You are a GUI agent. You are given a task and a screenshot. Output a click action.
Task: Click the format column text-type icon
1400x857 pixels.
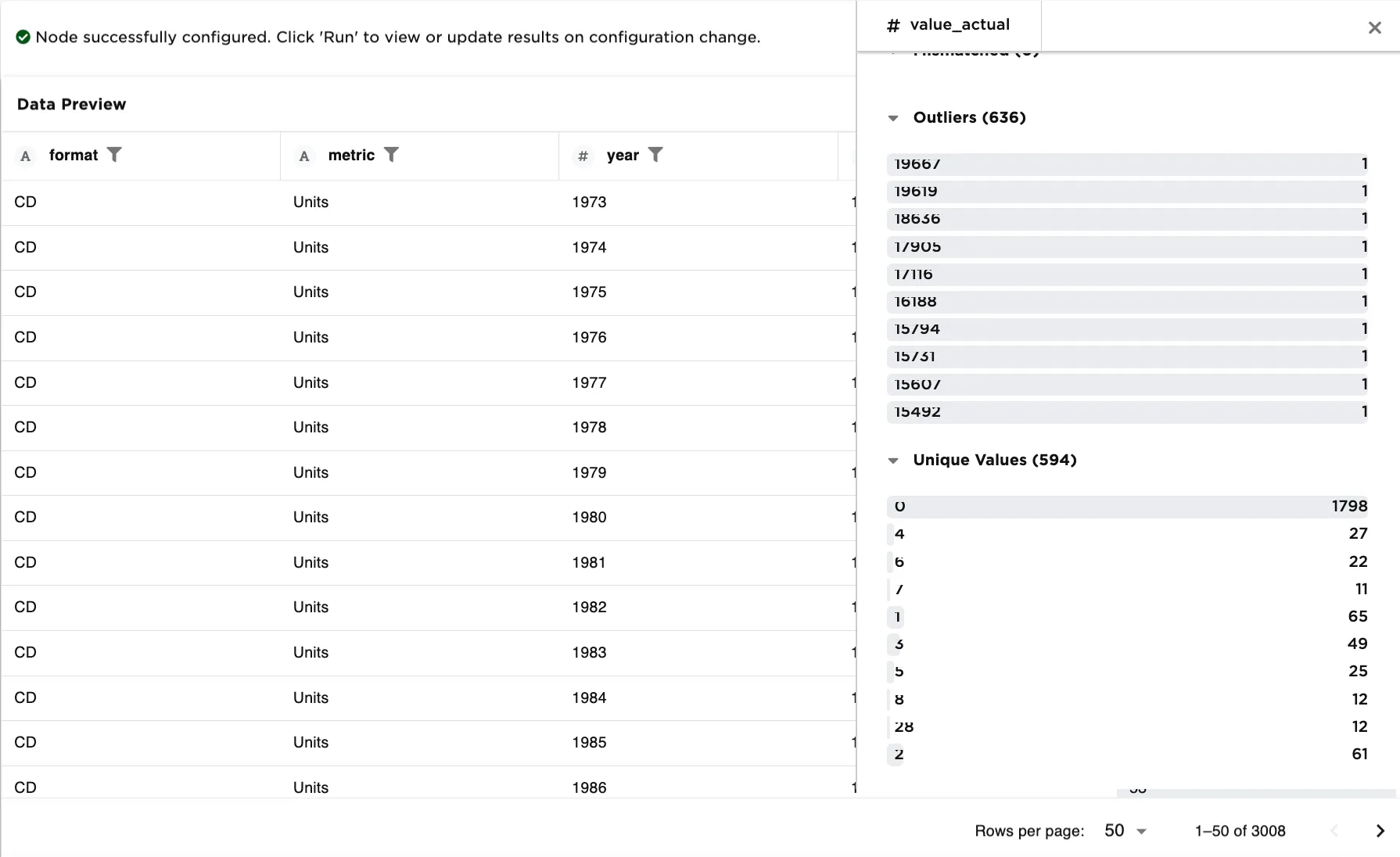(26, 156)
